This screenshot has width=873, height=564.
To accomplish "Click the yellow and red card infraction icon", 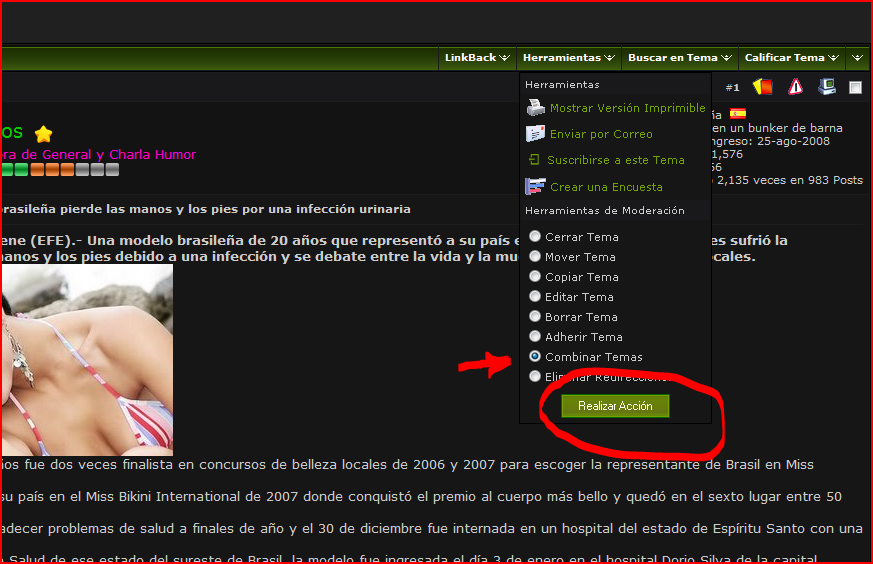I will click(763, 87).
